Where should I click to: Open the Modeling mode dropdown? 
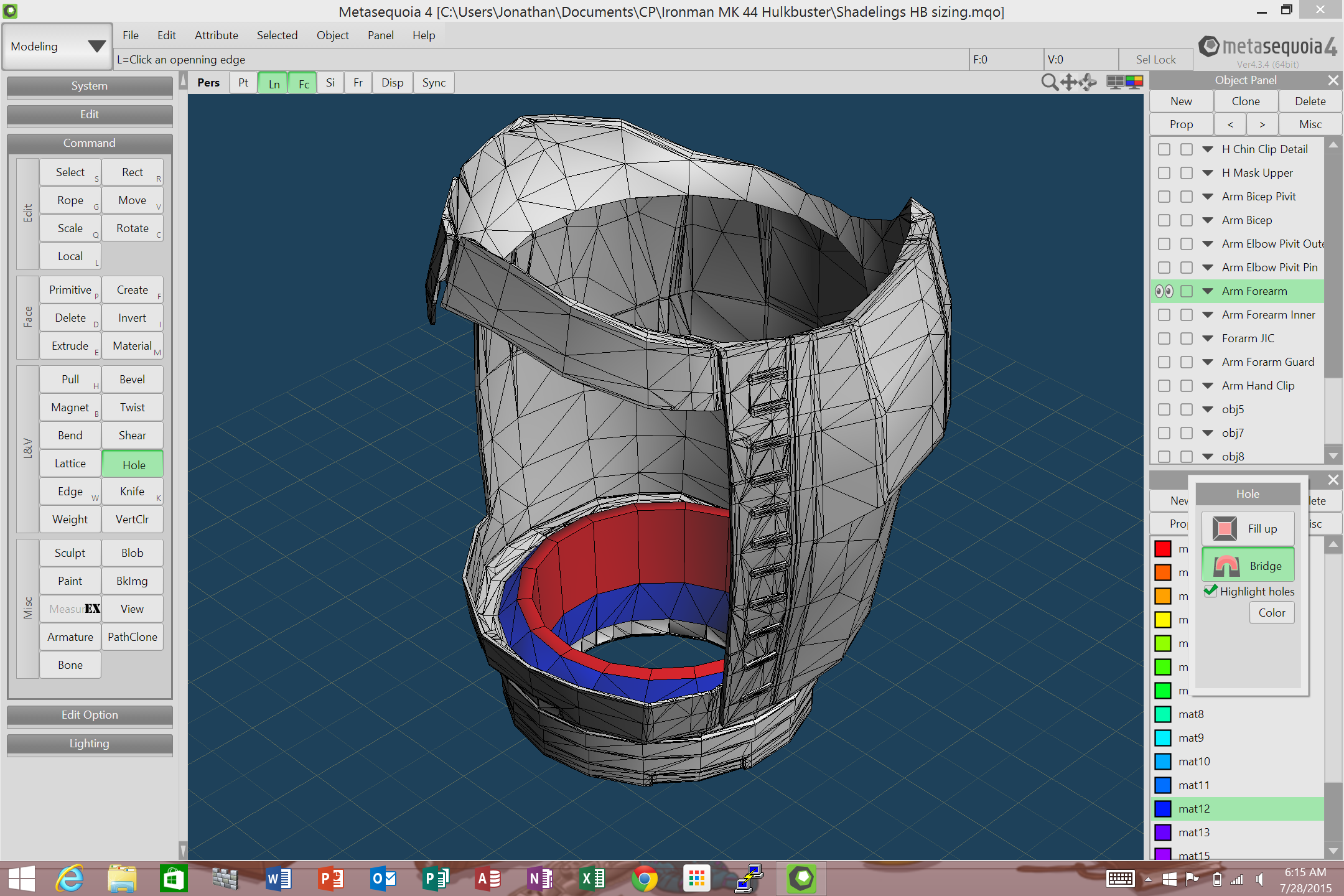[57, 46]
